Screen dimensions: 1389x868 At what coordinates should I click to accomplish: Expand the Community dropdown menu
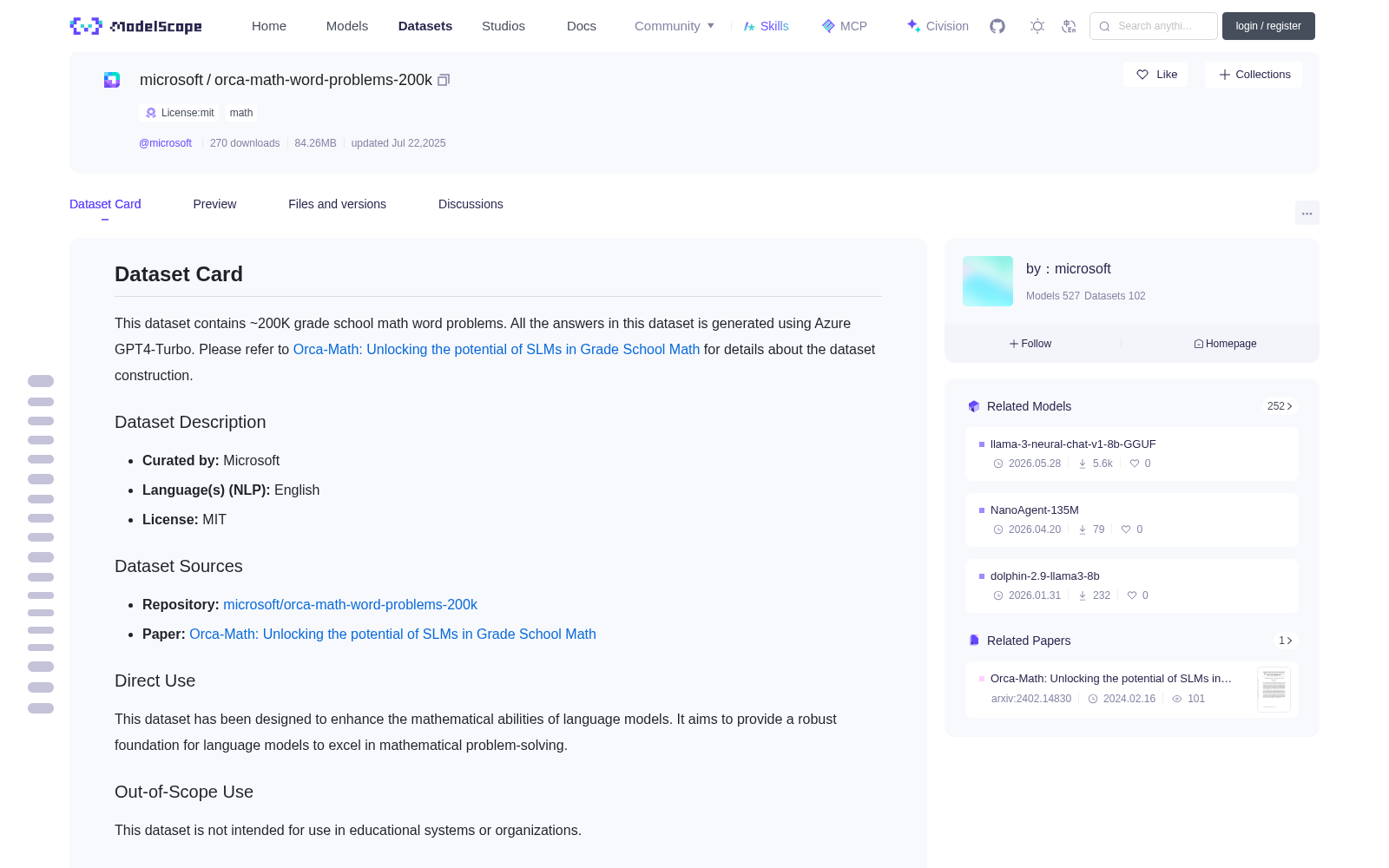[675, 26]
